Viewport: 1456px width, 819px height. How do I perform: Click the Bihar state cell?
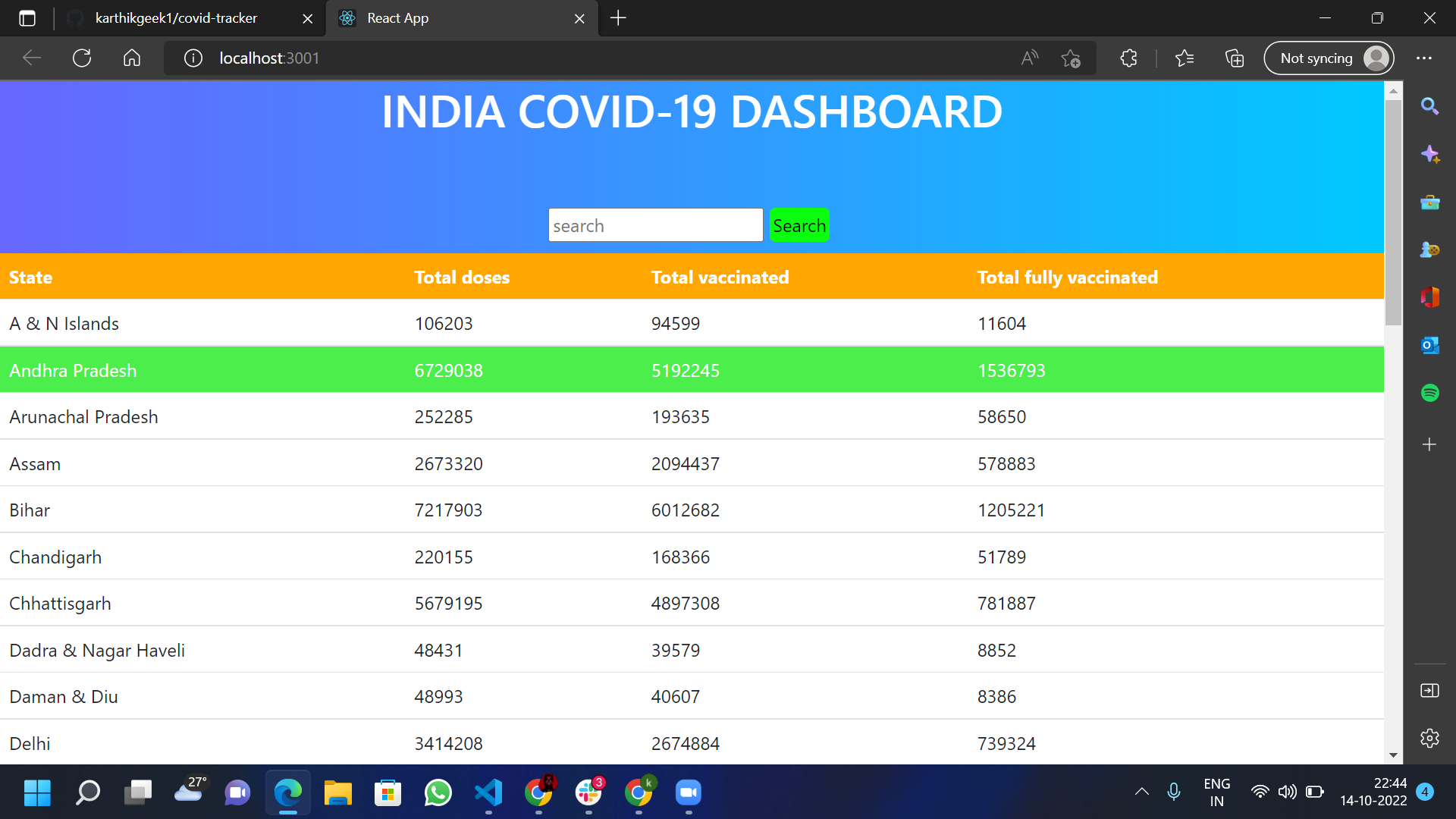30,510
